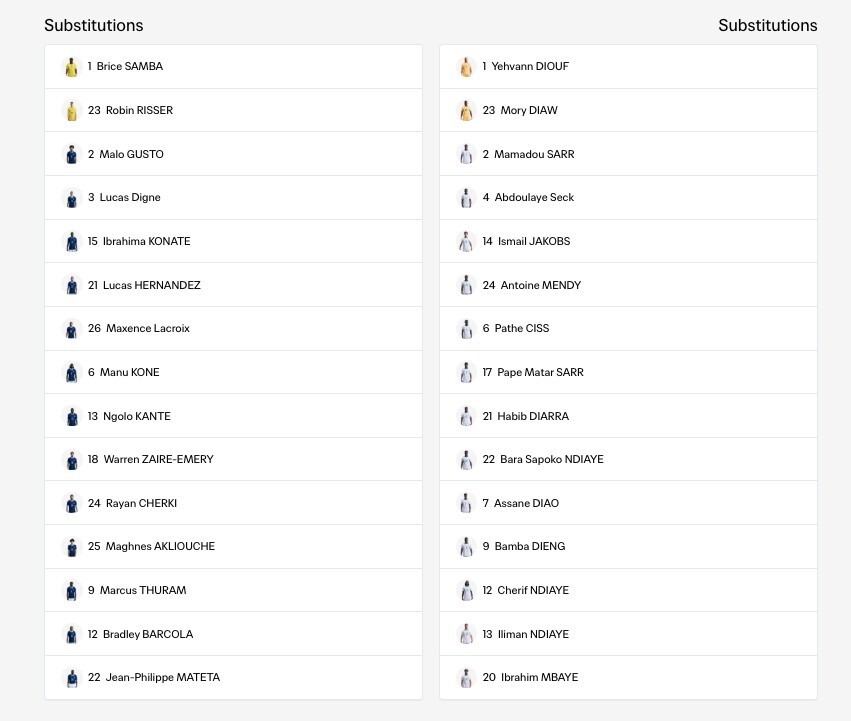851x721 pixels.
Task: Click Ismail JAKOBS's white jersey avatar
Action: tap(466, 242)
